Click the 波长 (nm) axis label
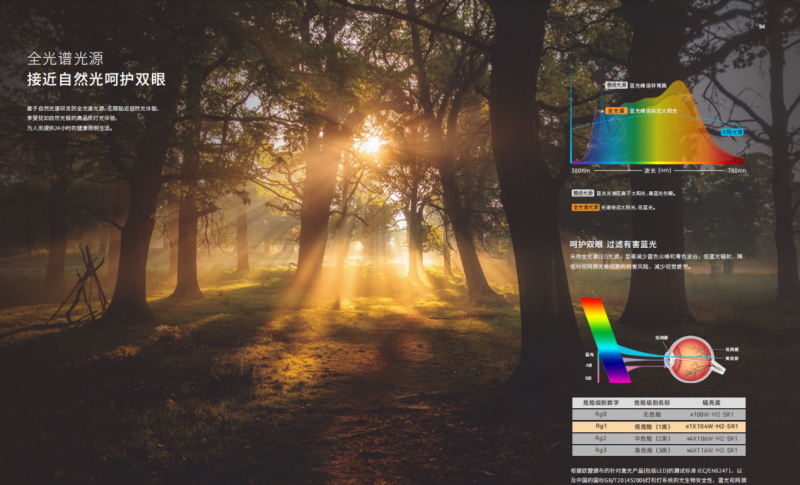Screen dimensions: 800x485 point(657,171)
